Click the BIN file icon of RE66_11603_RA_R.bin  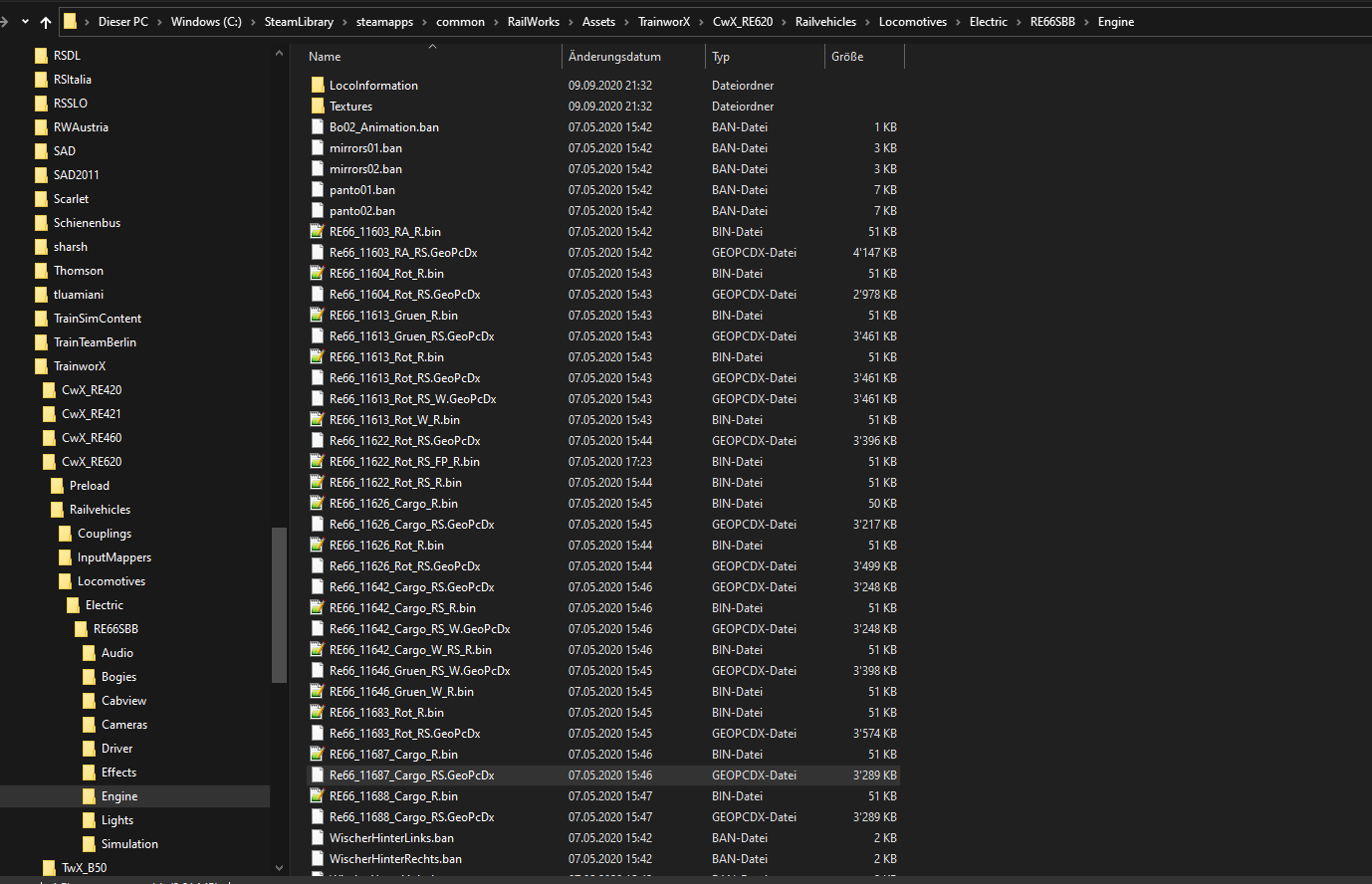(318, 232)
